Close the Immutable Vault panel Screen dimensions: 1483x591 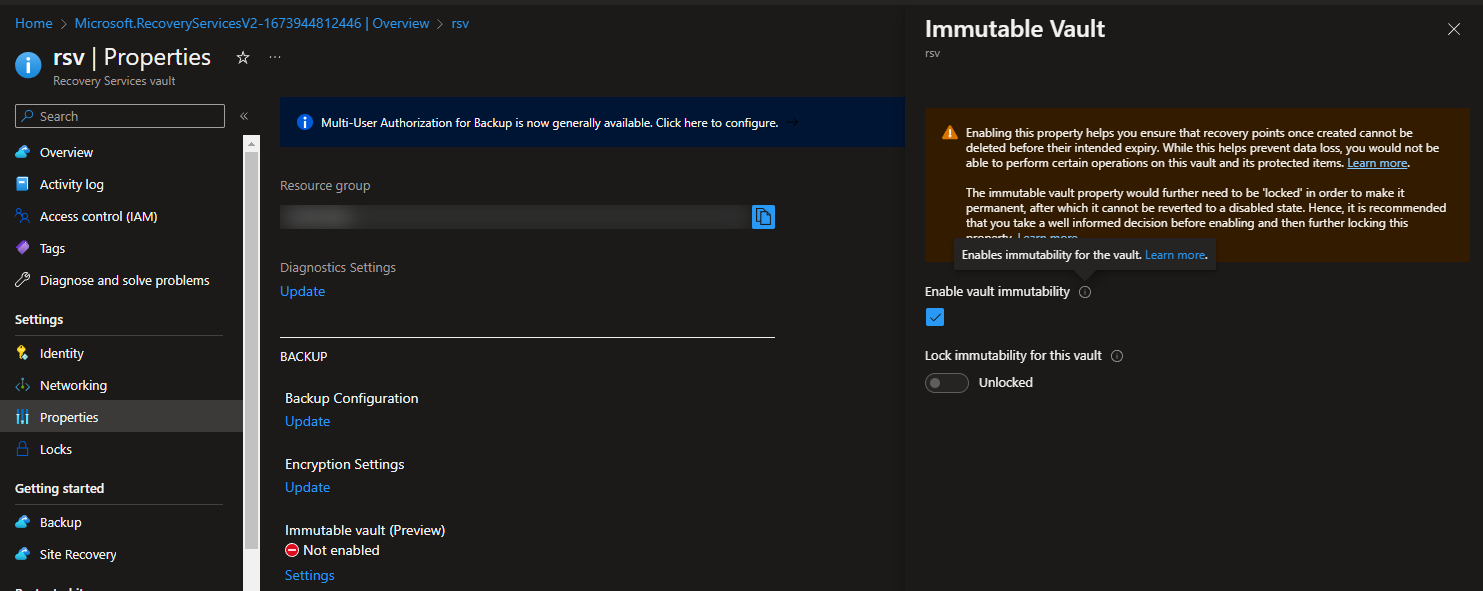pos(1454,29)
